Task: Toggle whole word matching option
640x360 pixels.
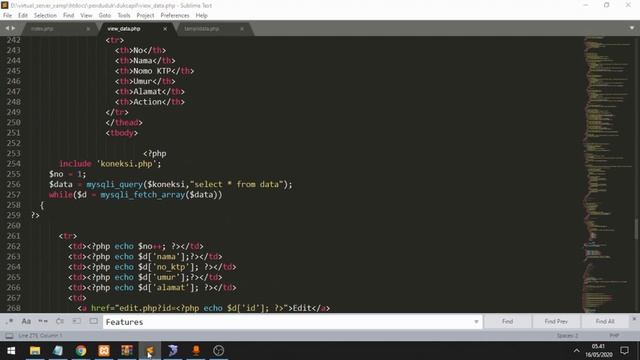Action: pyautogui.click(x=43, y=321)
